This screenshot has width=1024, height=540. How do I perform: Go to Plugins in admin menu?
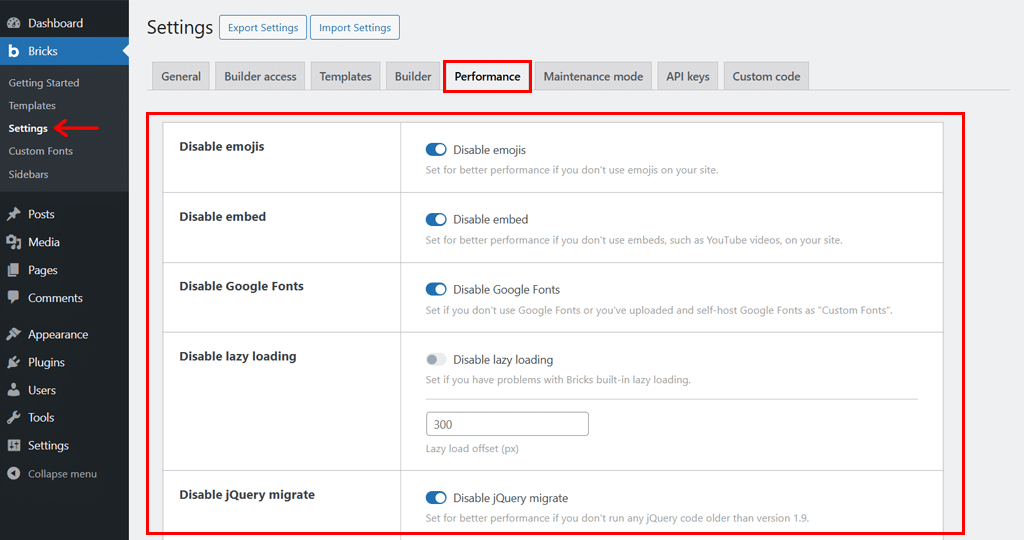[64, 362]
